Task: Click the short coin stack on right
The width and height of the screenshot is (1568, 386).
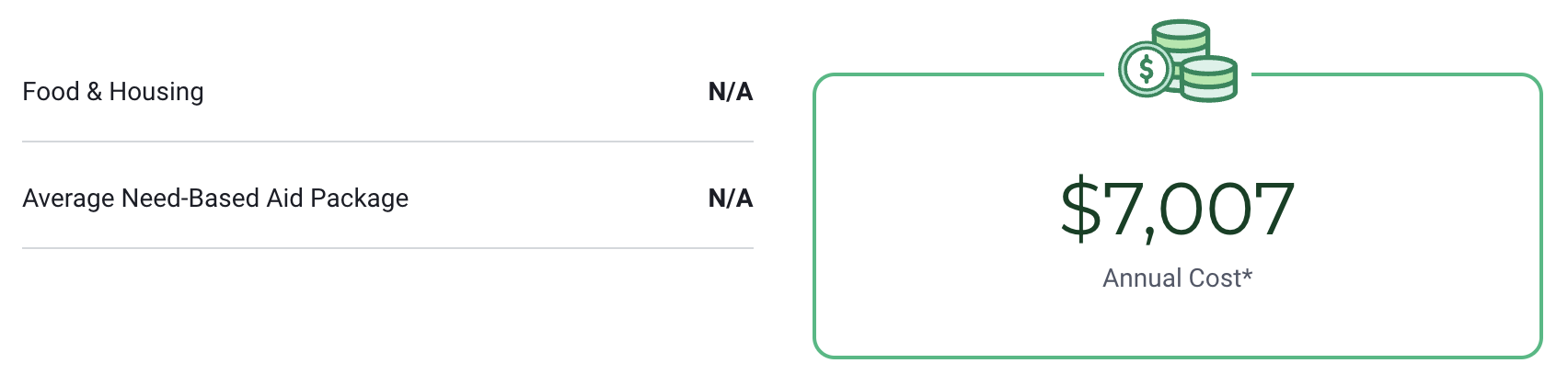Action: click(1209, 78)
